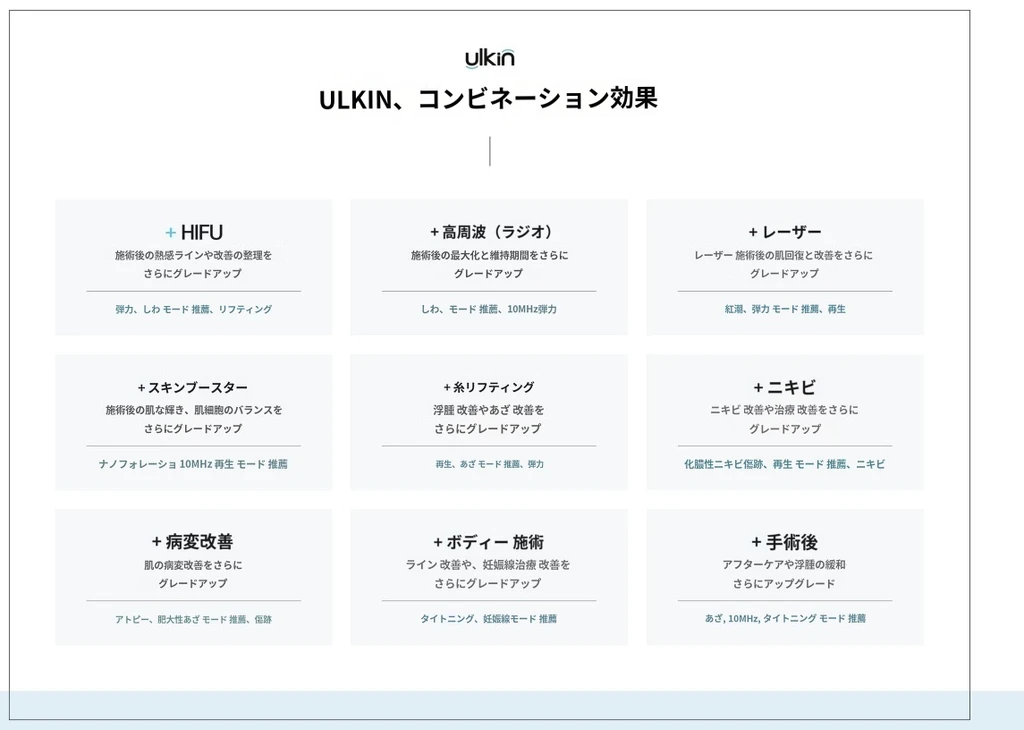Click さらにアップグレード line in 手術後 card

point(784,583)
